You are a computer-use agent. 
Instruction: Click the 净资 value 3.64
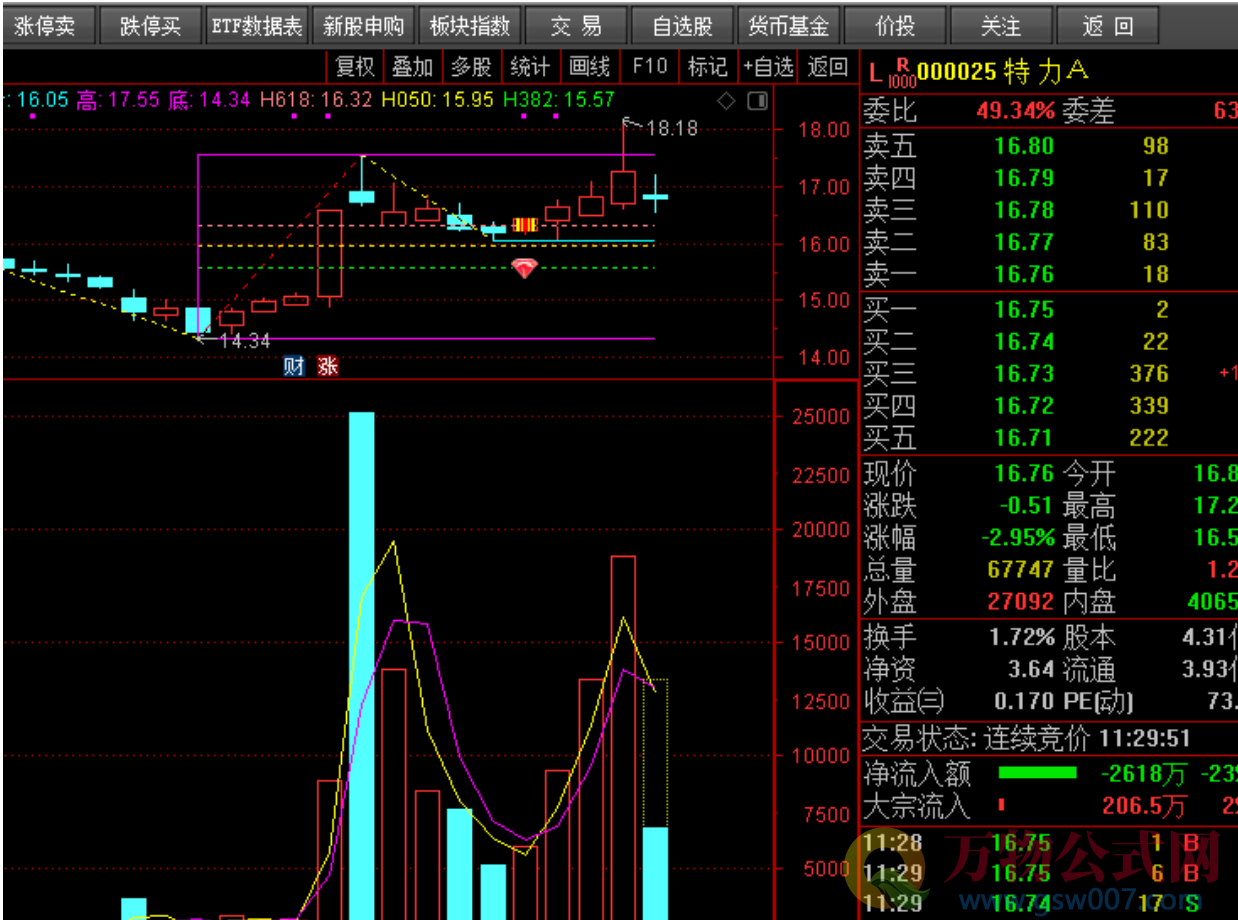pyautogui.click(x=1031, y=669)
